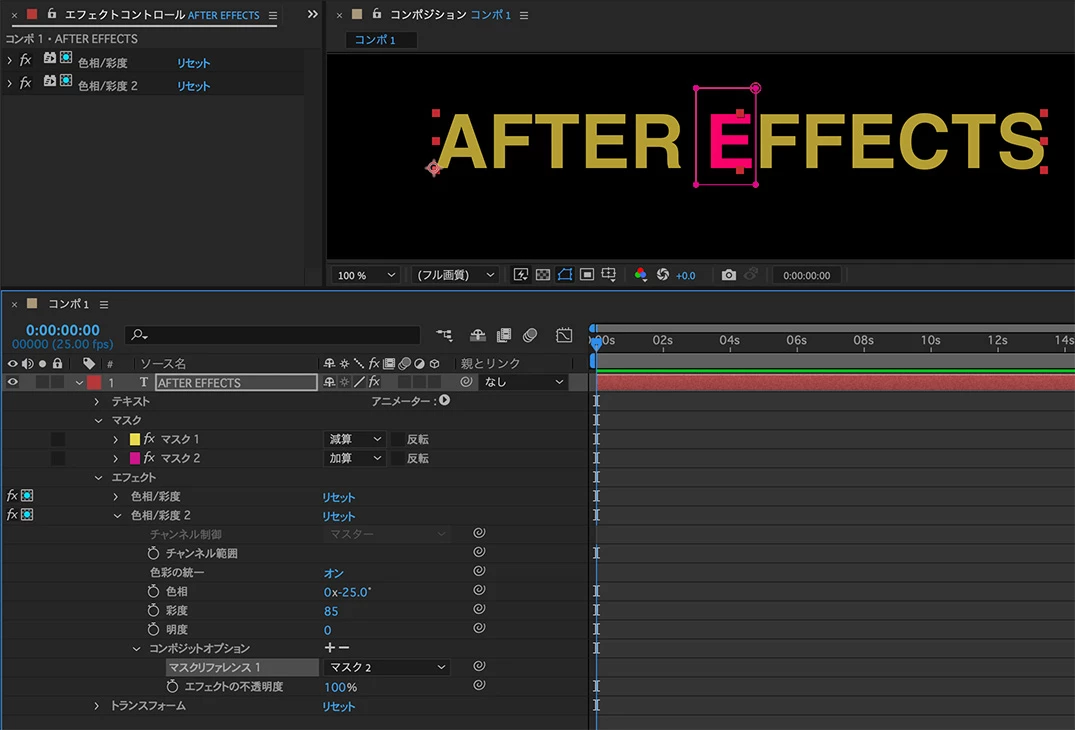Click yellow color swatch of マスク 1
The image size is (1075, 730).
click(134, 439)
